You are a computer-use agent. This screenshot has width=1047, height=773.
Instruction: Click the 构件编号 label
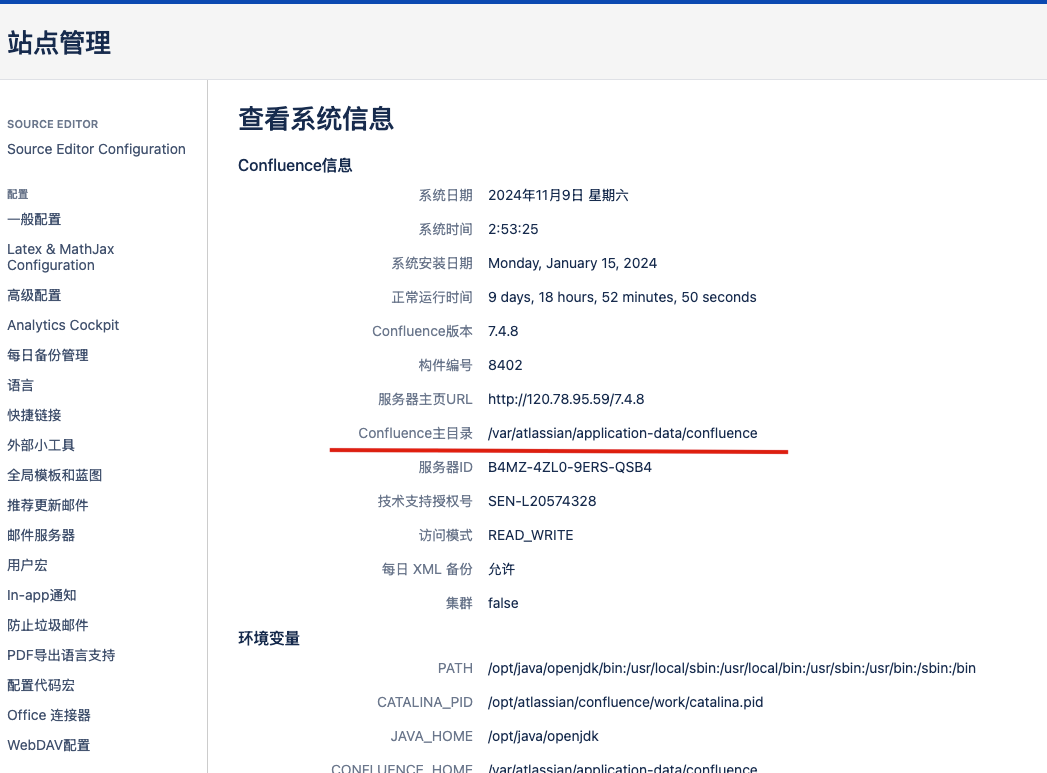point(445,366)
